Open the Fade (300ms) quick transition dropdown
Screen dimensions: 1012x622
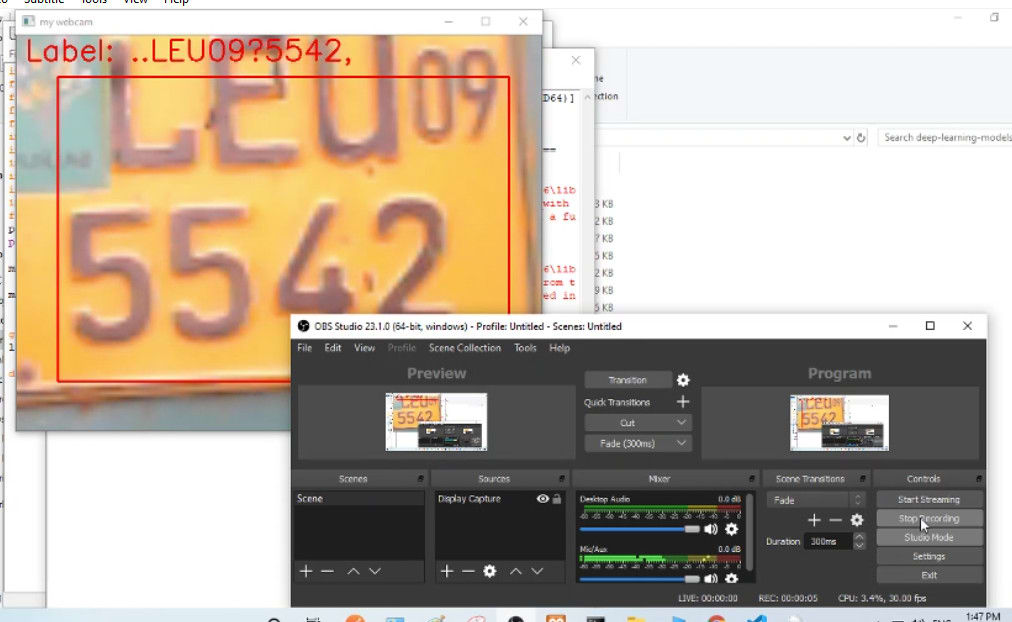(x=638, y=443)
